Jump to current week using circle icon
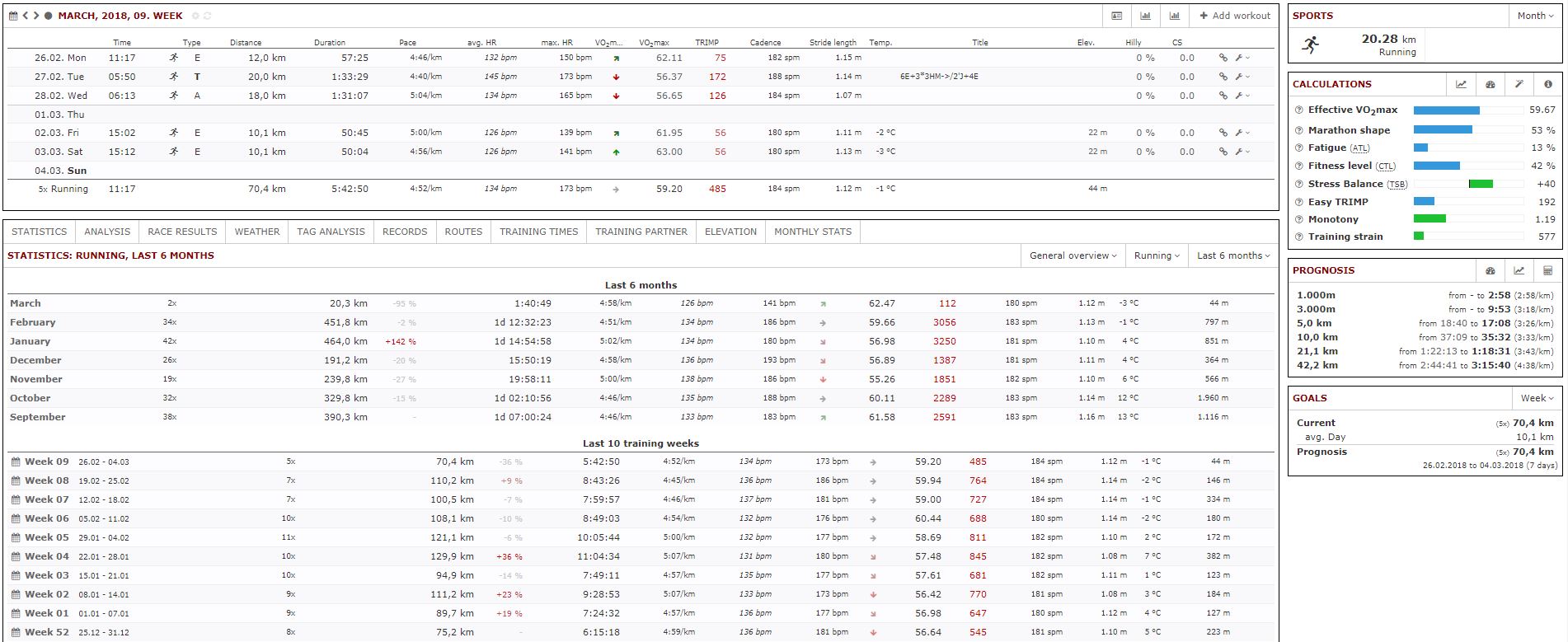This screenshot has width=1568, height=642. click(49, 16)
